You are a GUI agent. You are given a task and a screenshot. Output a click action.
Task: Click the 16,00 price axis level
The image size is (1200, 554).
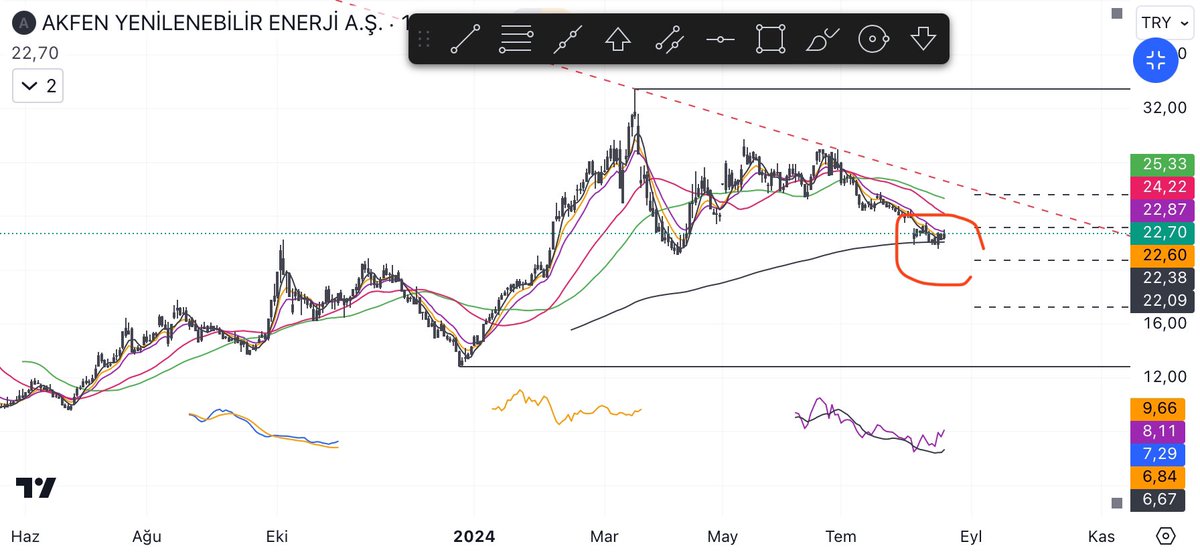(x=1164, y=323)
